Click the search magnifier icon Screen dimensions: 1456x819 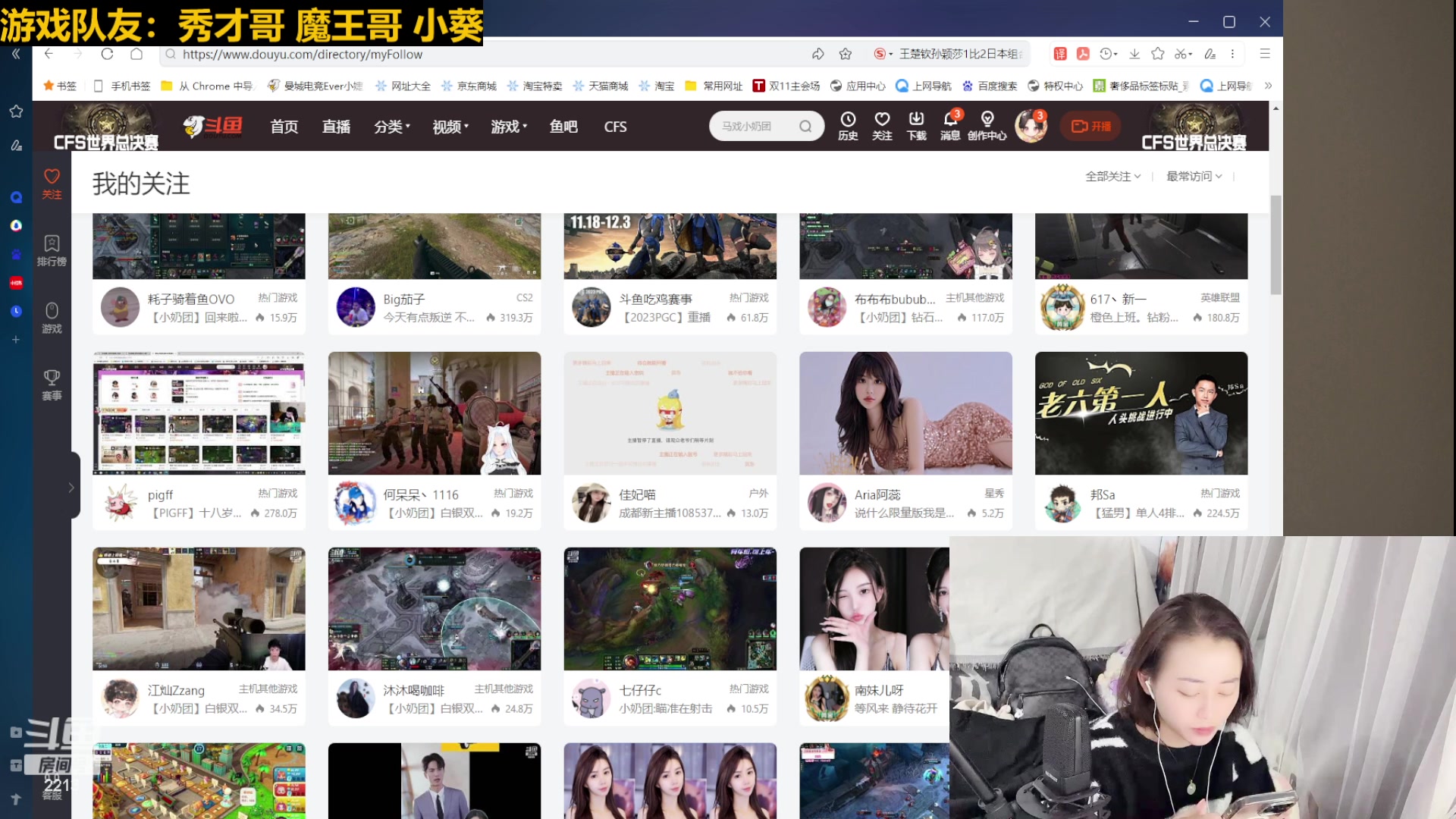click(x=805, y=126)
